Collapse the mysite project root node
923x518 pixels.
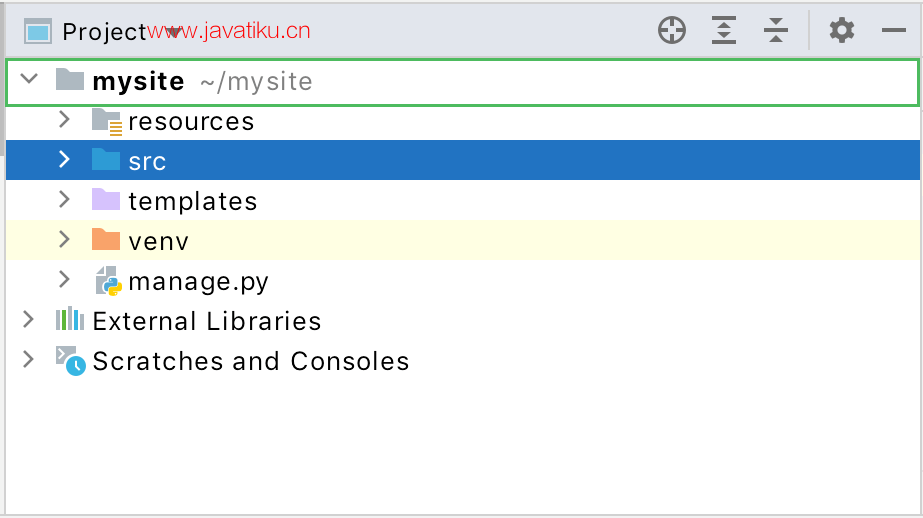(x=28, y=79)
